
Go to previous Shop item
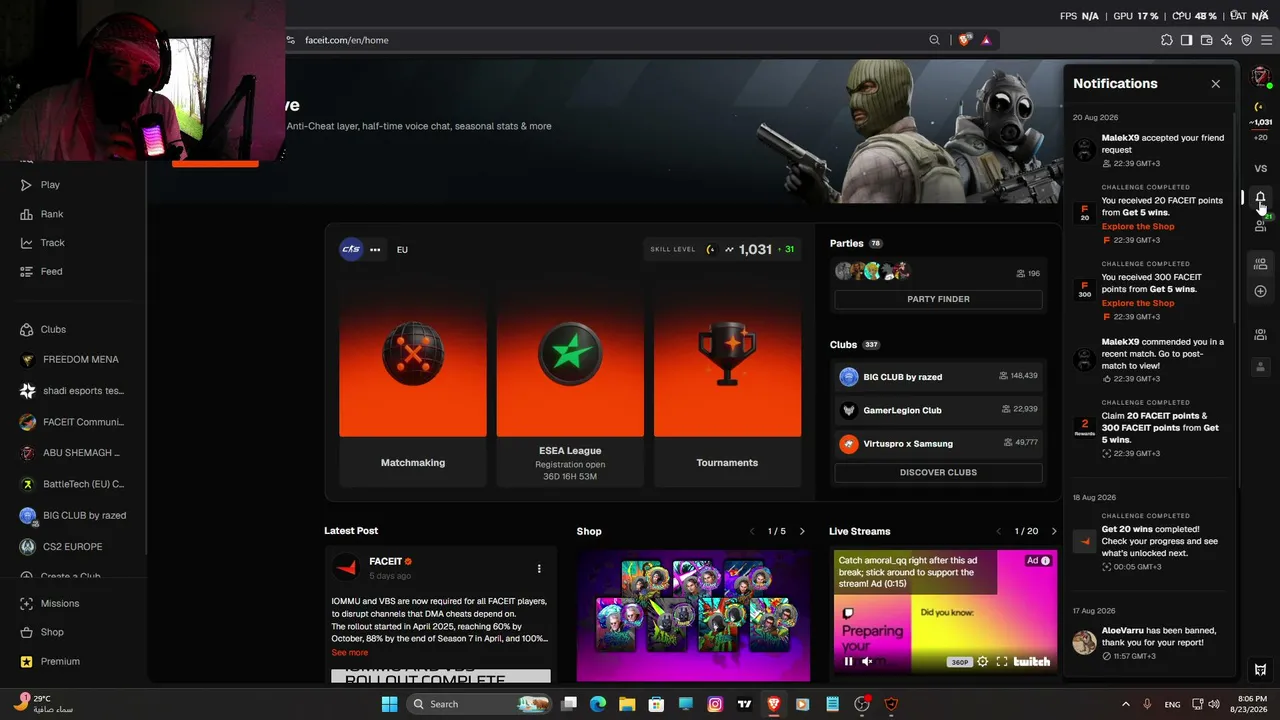click(x=752, y=532)
